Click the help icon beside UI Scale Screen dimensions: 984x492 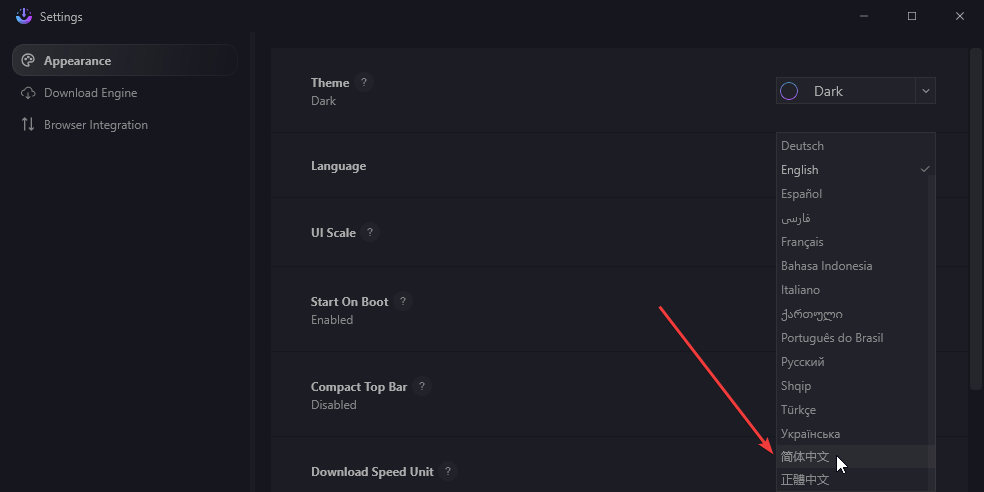click(x=370, y=233)
